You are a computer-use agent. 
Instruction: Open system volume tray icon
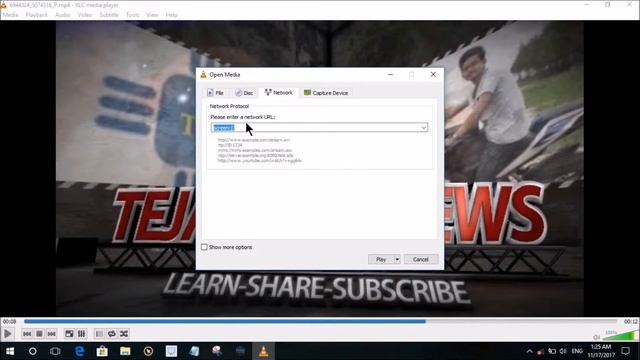coord(563,351)
